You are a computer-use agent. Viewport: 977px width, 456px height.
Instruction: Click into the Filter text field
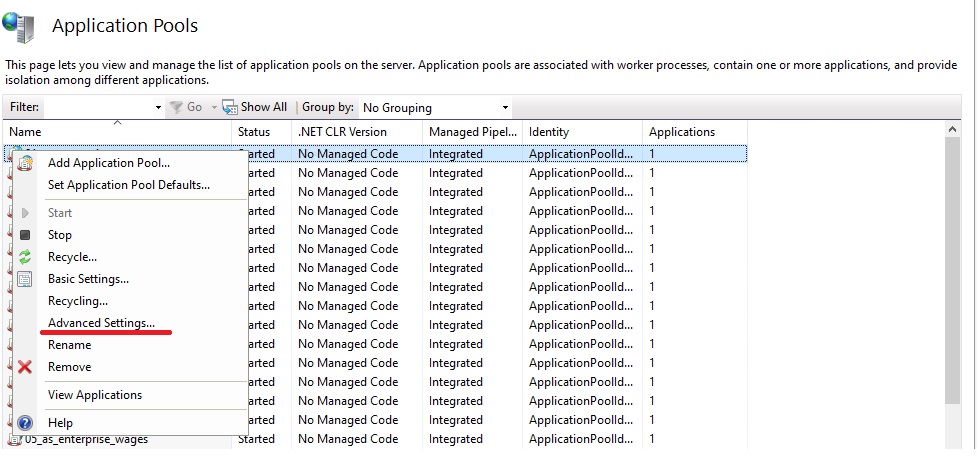point(98,107)
